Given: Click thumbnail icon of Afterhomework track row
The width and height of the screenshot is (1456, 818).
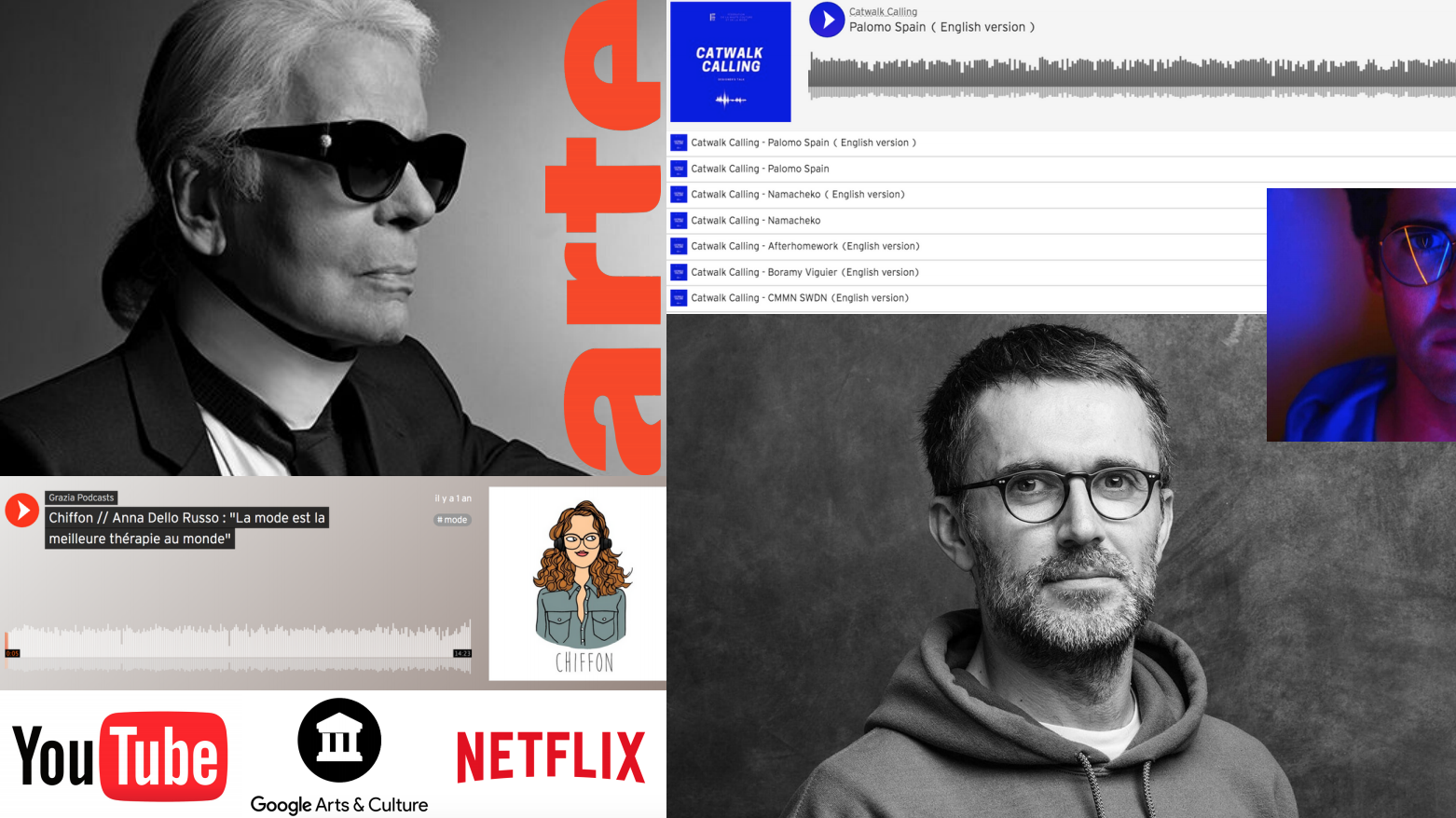Looking at the screenshot, I should coord(679,246).
